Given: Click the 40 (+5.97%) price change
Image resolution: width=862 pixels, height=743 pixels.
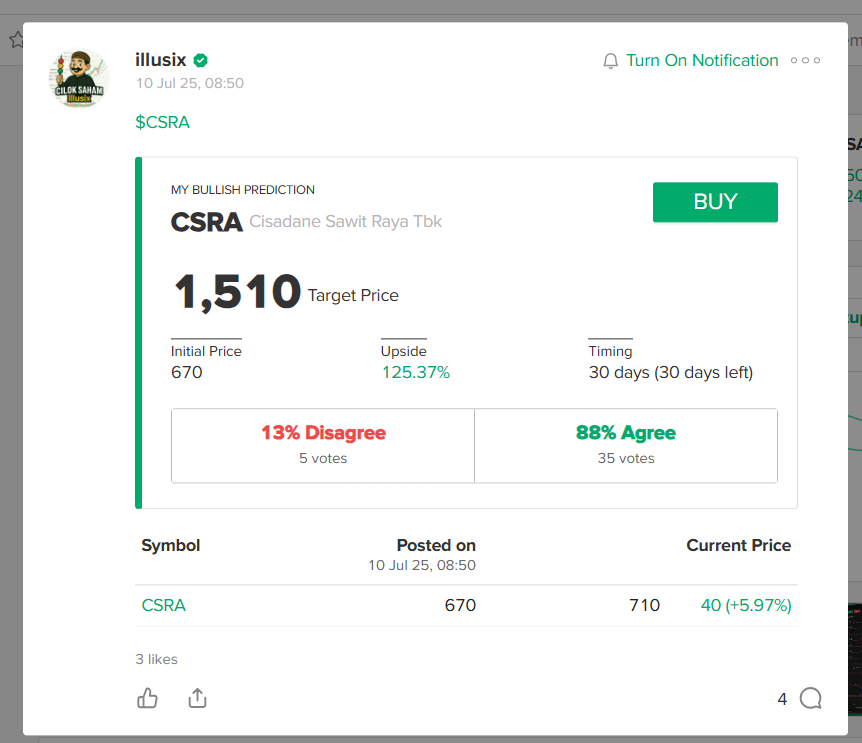Looking at the screenshot, I should tap(746, 605).
